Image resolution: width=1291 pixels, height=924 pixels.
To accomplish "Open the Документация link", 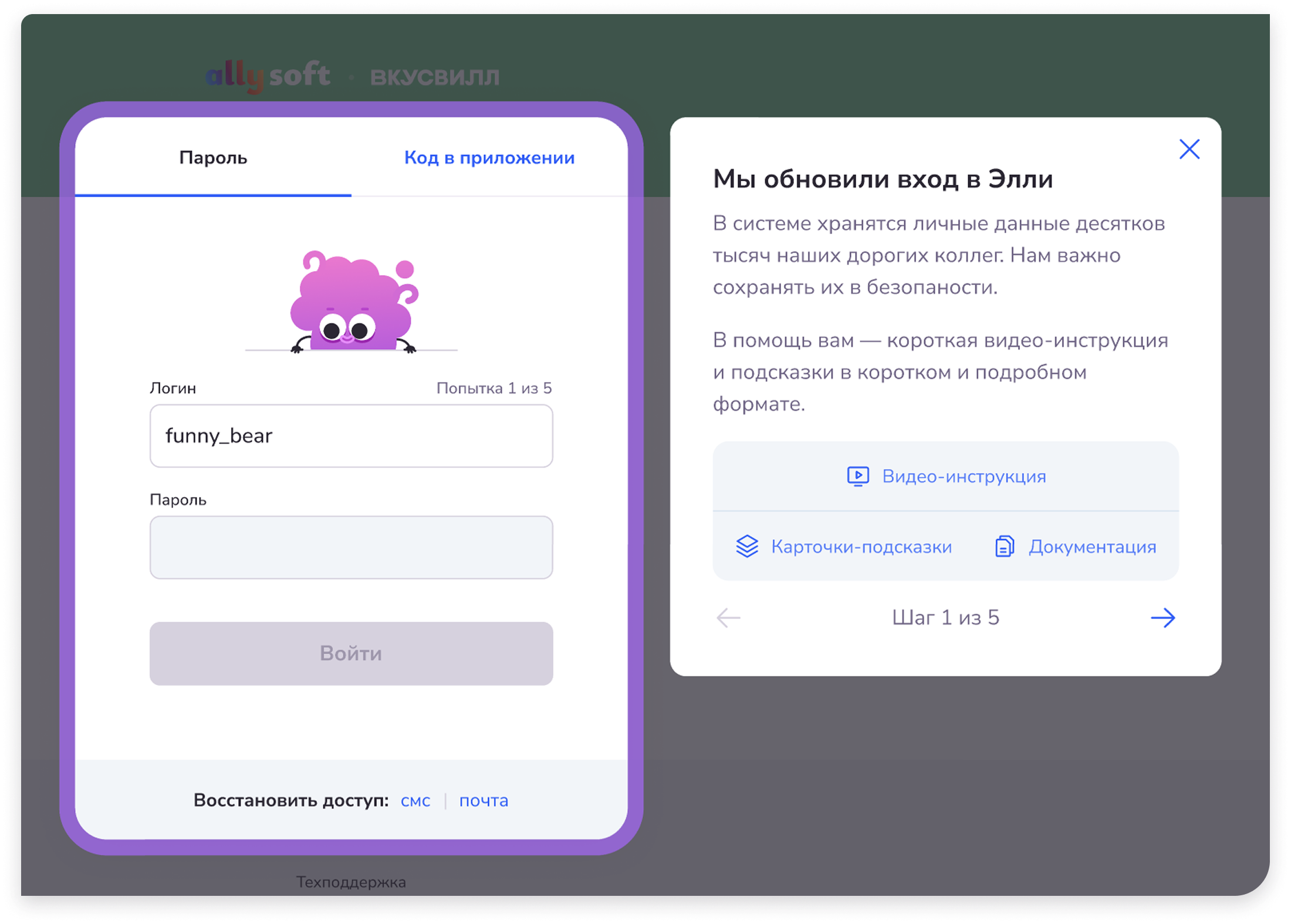I will pyautogui.click(x=1092, y=547).
